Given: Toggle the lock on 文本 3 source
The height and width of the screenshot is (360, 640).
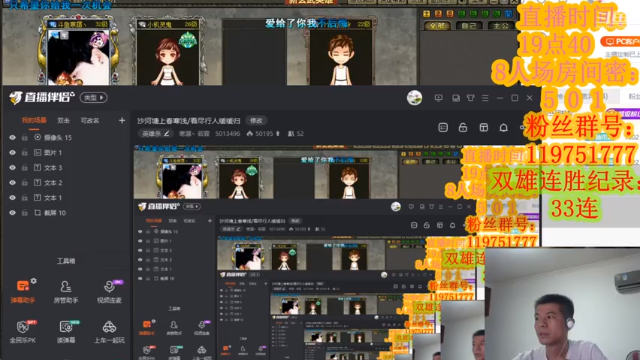Looking at the screenshot, I should click(x=25, y=168).
